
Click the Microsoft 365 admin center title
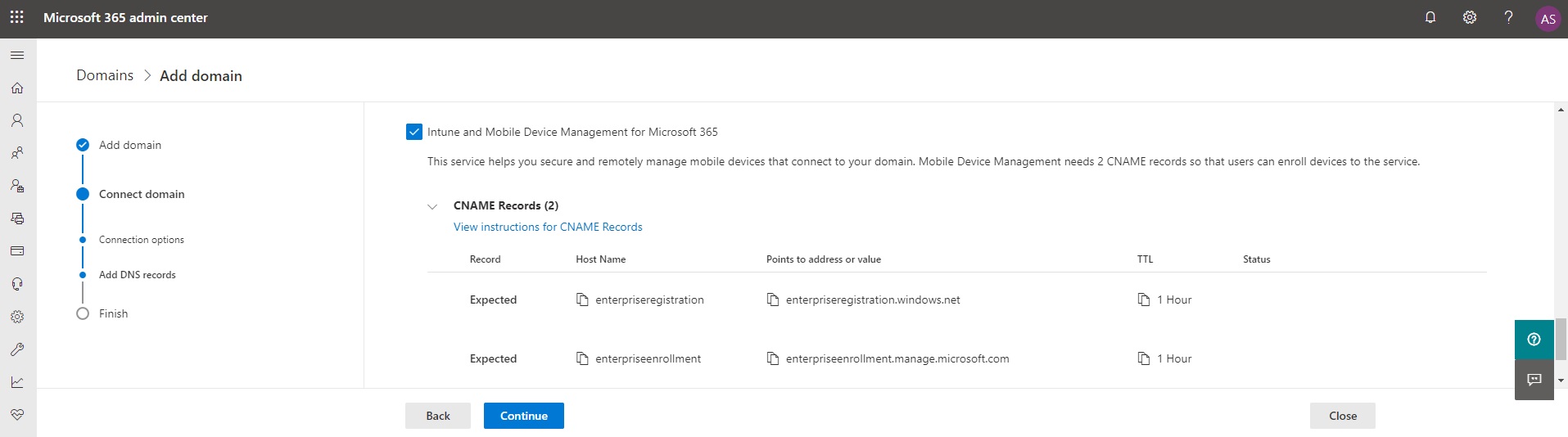pos(125,17)
